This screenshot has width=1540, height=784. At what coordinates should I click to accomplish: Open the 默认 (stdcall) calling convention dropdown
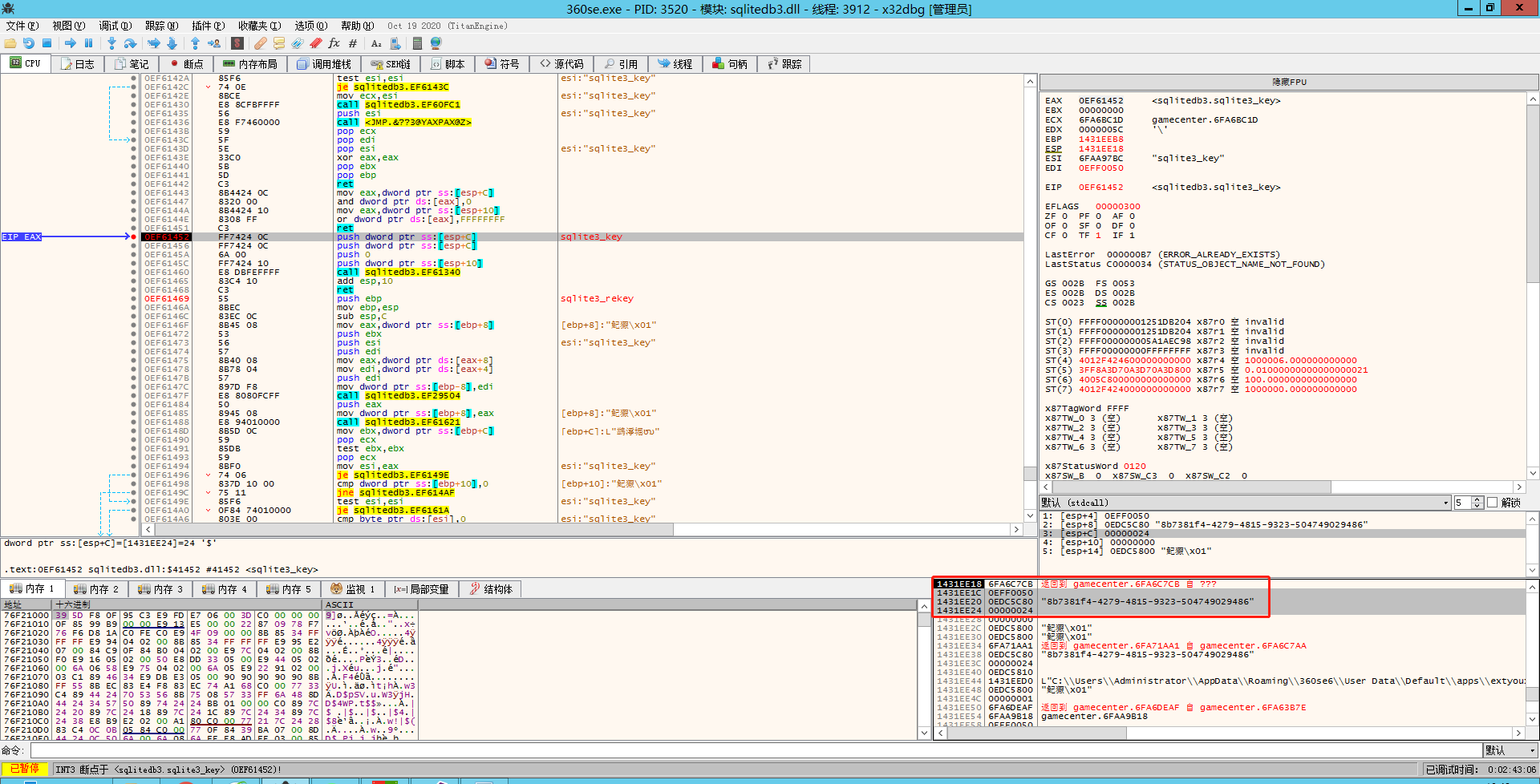coord(1246,503)
